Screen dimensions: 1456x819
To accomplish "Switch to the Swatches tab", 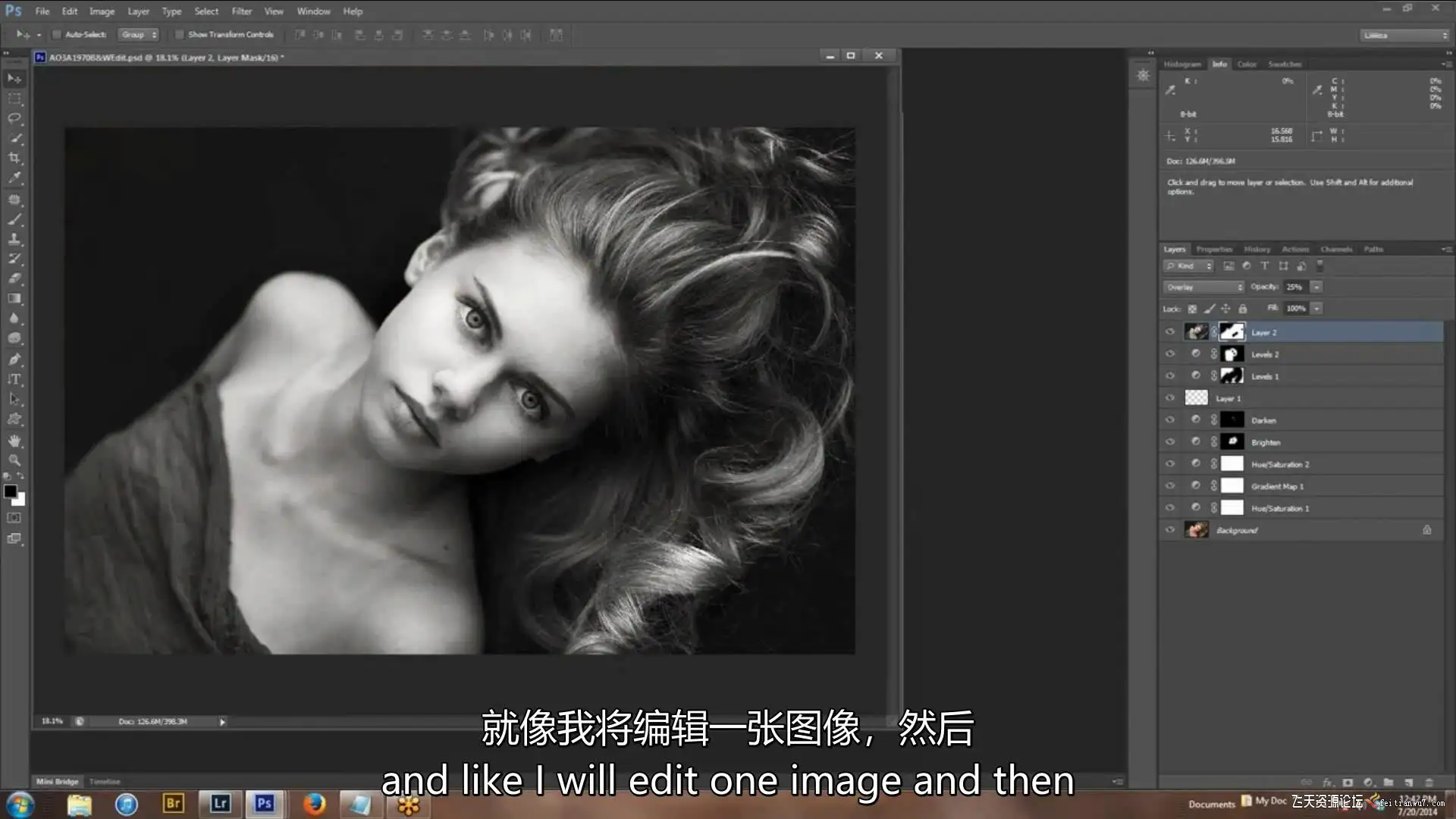I will tap(1285, 64).
